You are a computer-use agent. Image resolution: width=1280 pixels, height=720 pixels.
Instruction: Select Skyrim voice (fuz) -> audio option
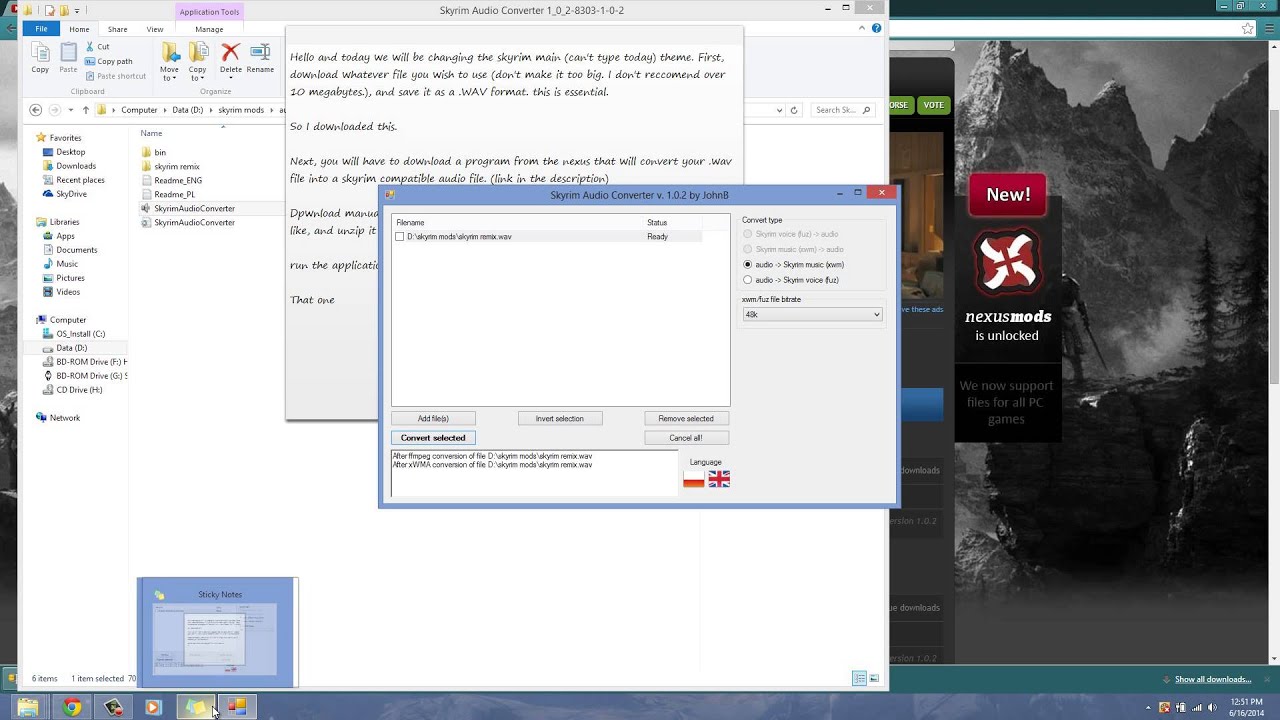point(791,234)
